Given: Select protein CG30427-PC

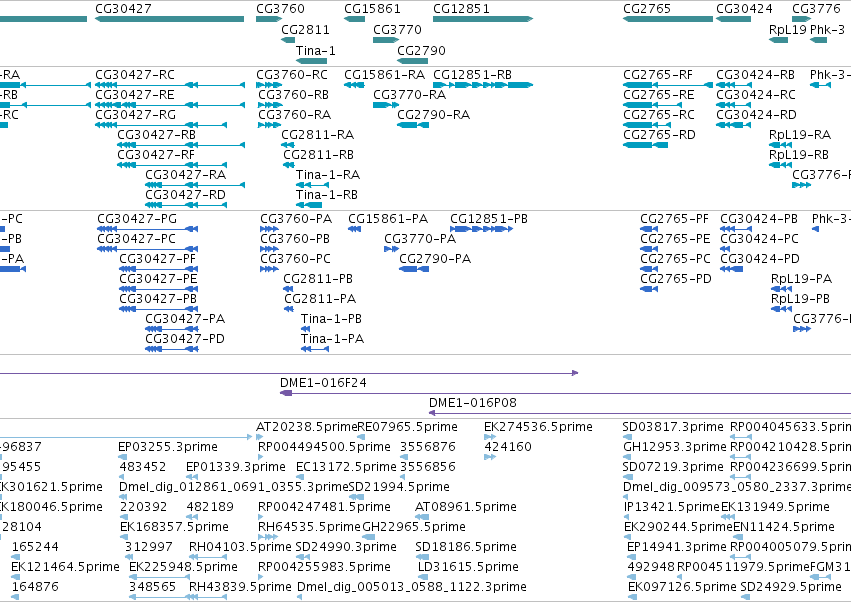Looking at the screenshot, I should pyautogui.click(x=136, y=238).
